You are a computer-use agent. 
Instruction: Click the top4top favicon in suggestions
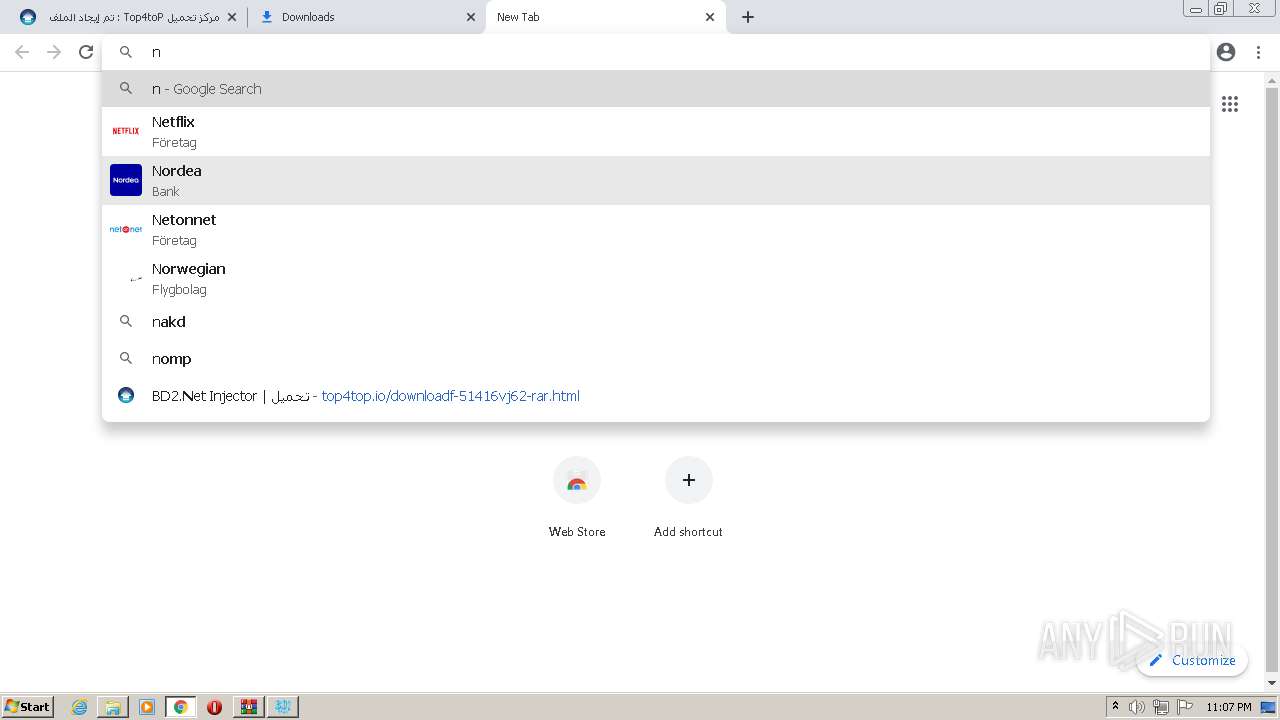126,395
